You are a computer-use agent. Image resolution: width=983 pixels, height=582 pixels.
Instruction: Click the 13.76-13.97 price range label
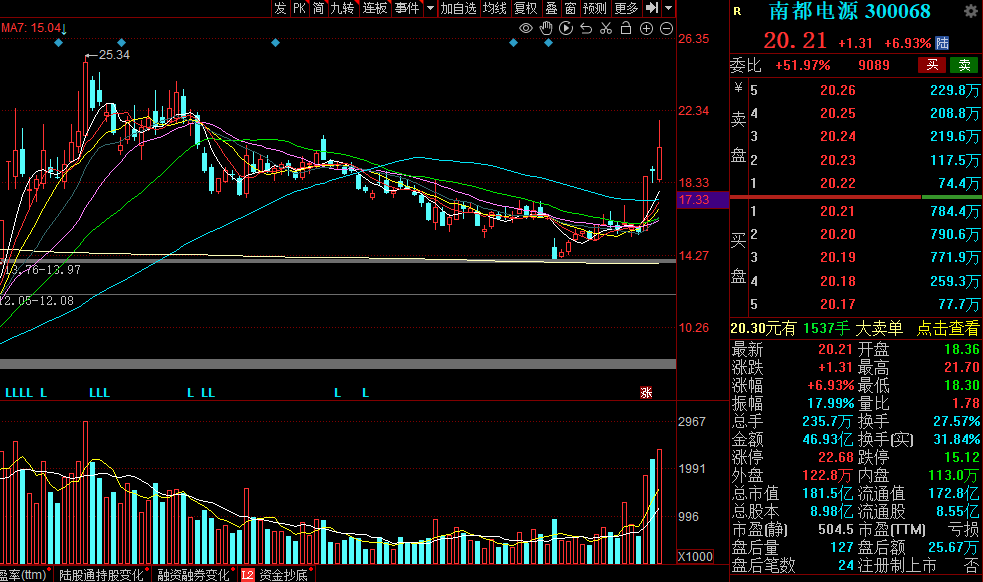(x=42, y=270)
